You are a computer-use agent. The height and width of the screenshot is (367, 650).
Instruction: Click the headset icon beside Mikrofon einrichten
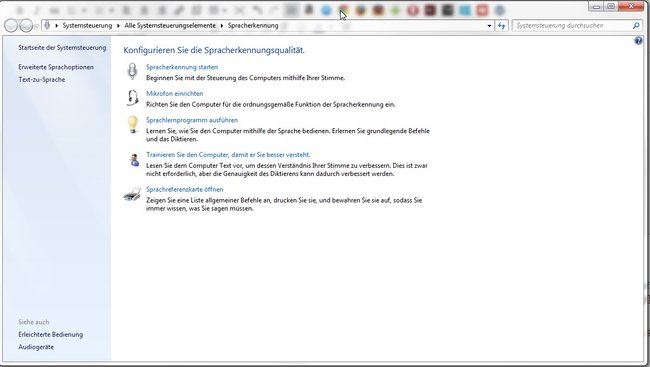coord(132,98)
